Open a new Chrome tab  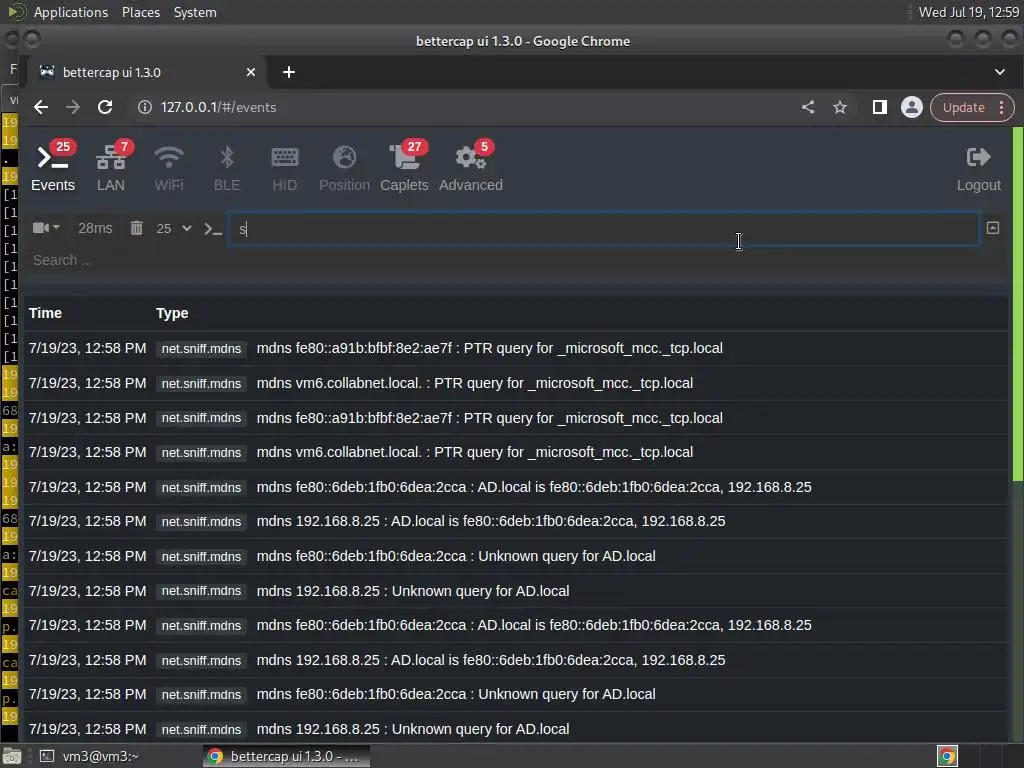[x=289, y=72]
